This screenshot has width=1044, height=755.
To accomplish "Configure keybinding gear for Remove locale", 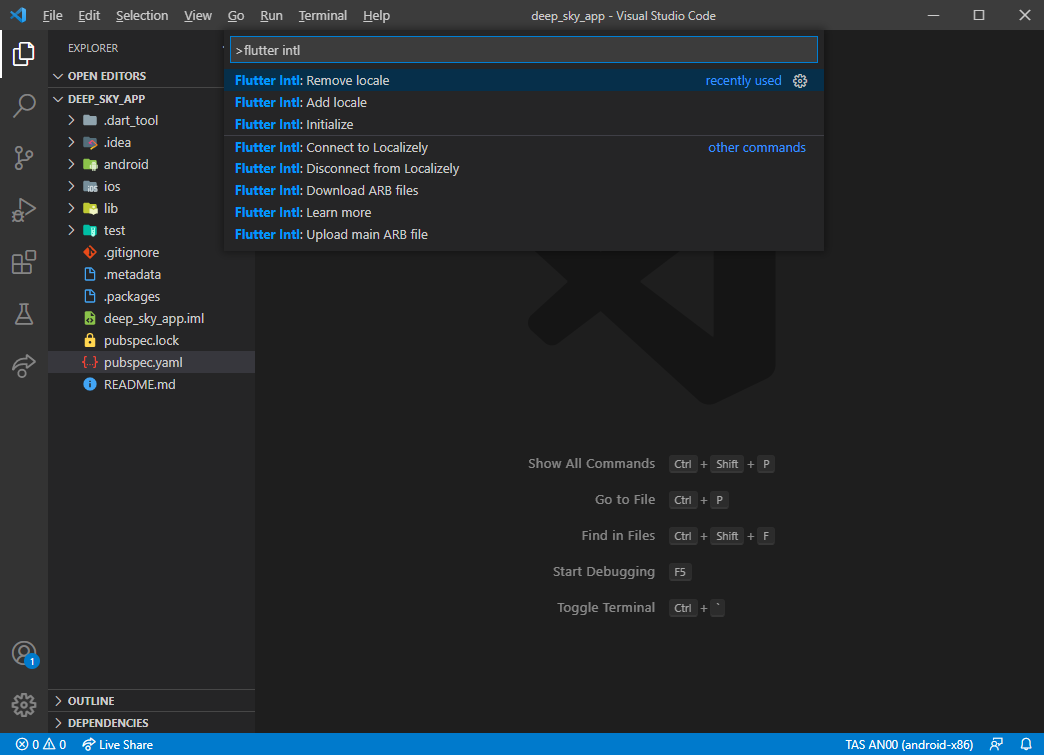I will tap(800, 81).
